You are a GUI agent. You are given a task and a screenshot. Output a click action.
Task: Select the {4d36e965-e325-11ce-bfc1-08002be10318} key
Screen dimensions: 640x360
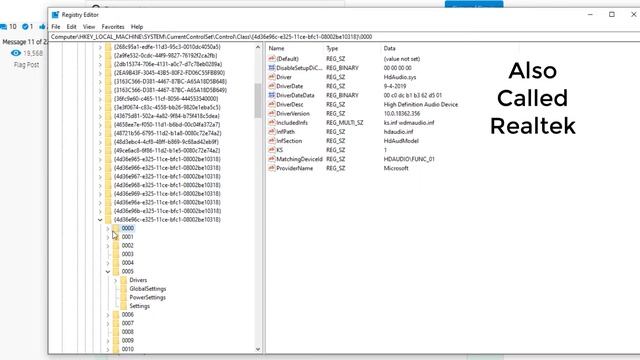(x=167, y=159)
